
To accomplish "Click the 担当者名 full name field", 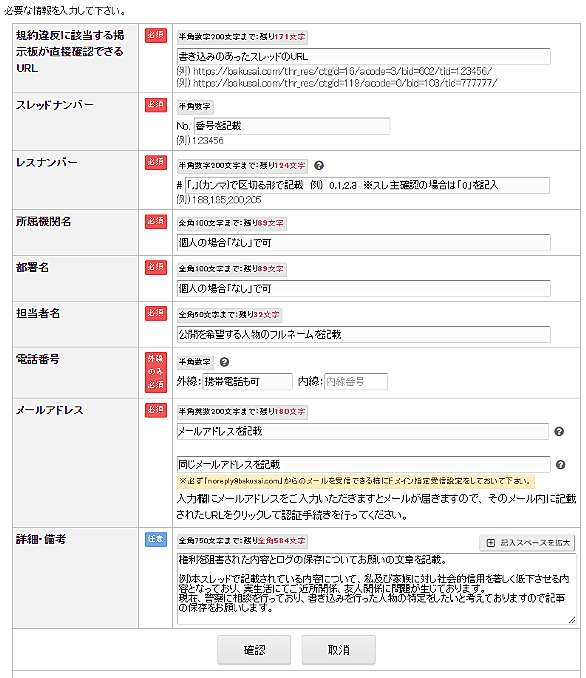I will pyautogui.click(x=363, y=334).
